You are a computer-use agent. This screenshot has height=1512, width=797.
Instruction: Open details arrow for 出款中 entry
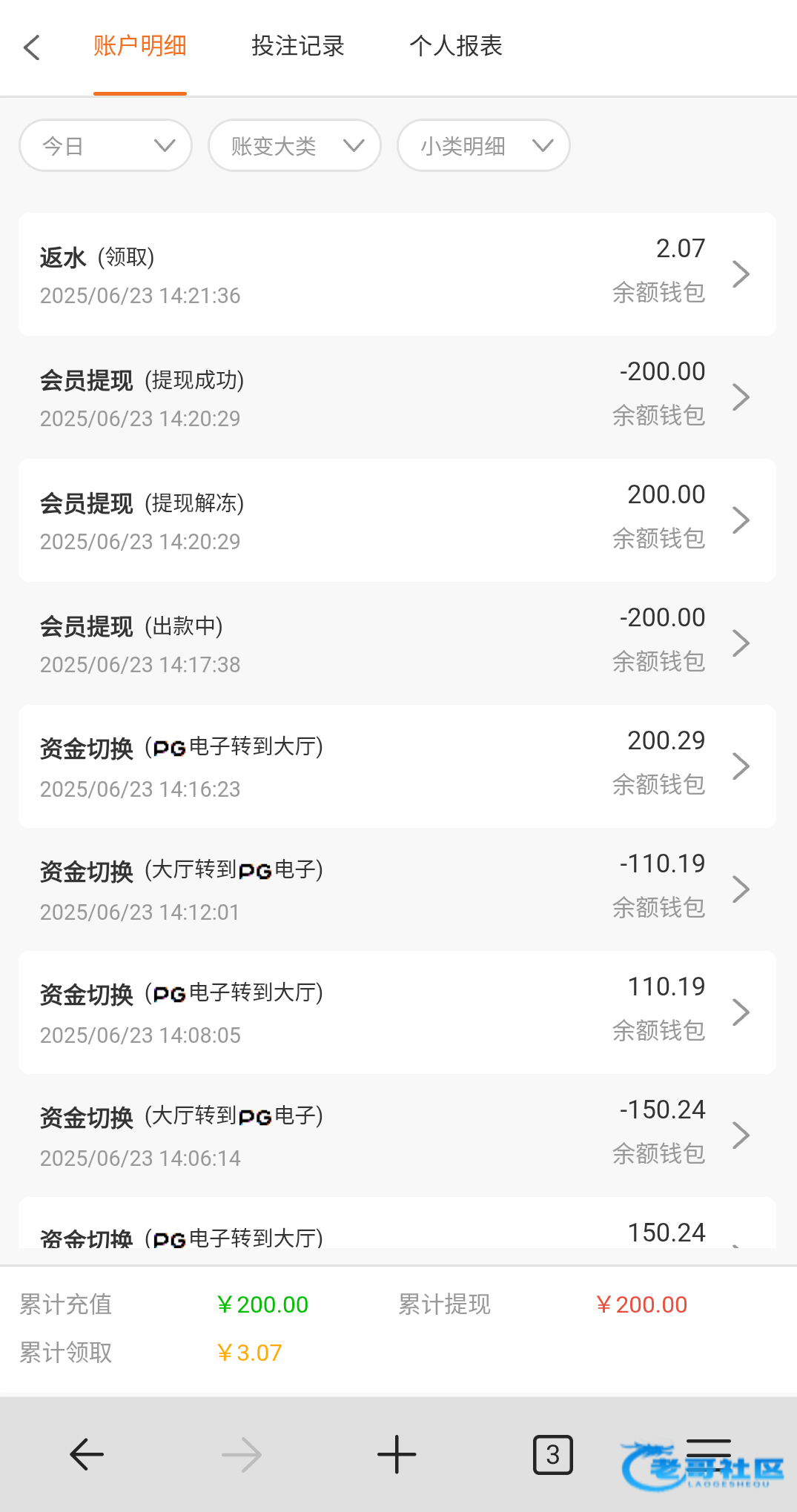(741, 643)
